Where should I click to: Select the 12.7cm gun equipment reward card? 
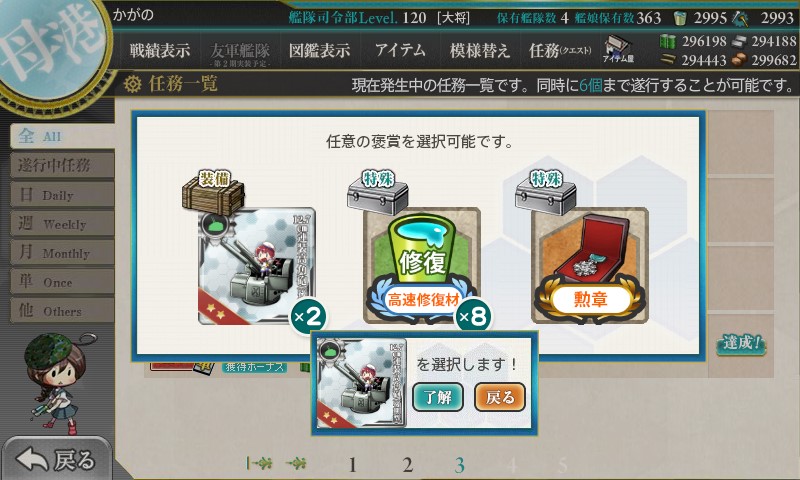click(x=257, y=266)
